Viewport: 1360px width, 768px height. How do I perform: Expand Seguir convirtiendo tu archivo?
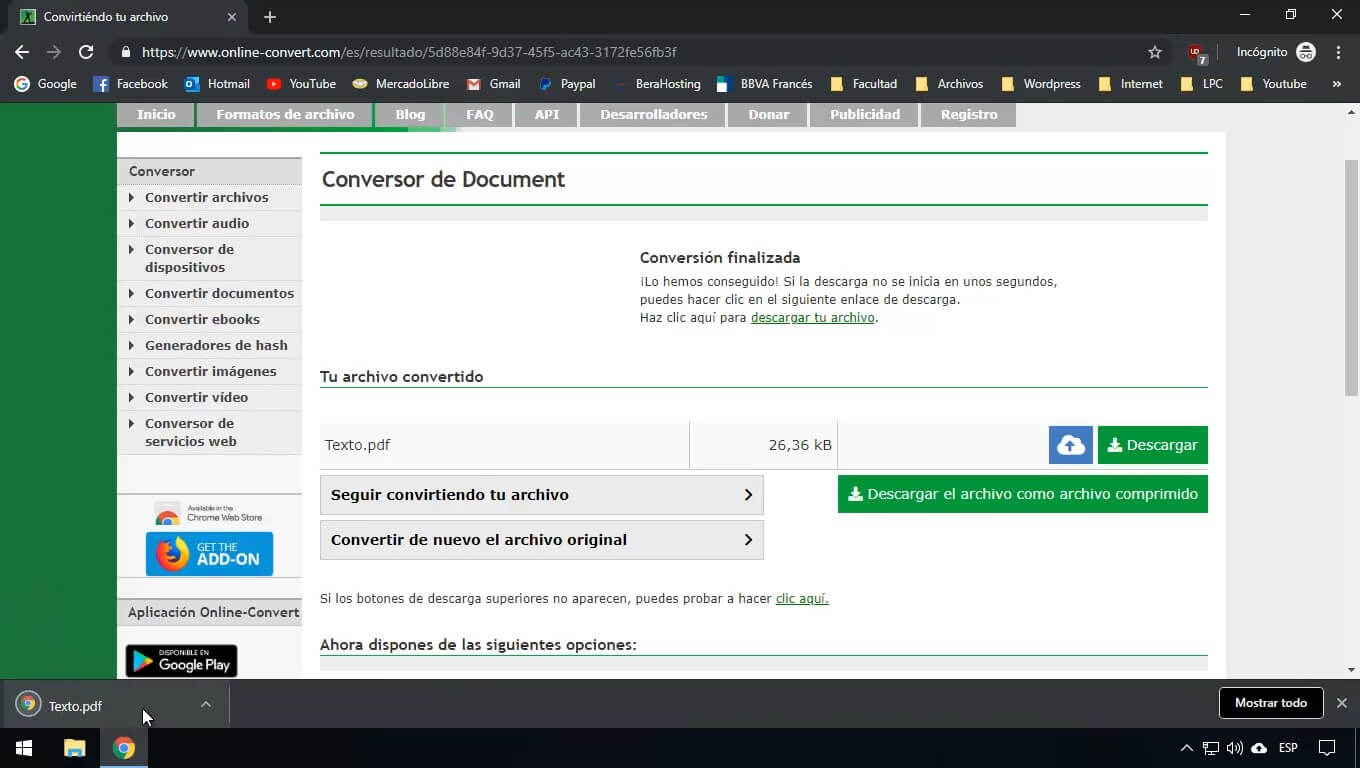click(x=541, y=495)
